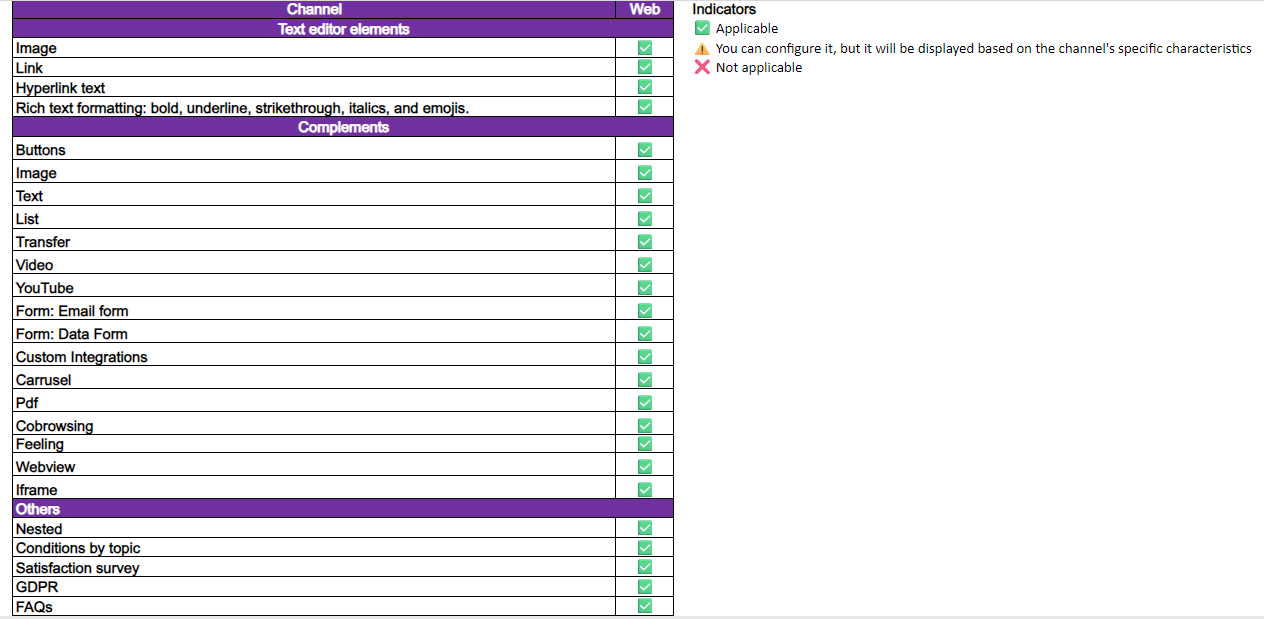This screenshot has height=619, width=1264.
Task: Click the green Applicable indicator icon in legend
Action: 702,28
